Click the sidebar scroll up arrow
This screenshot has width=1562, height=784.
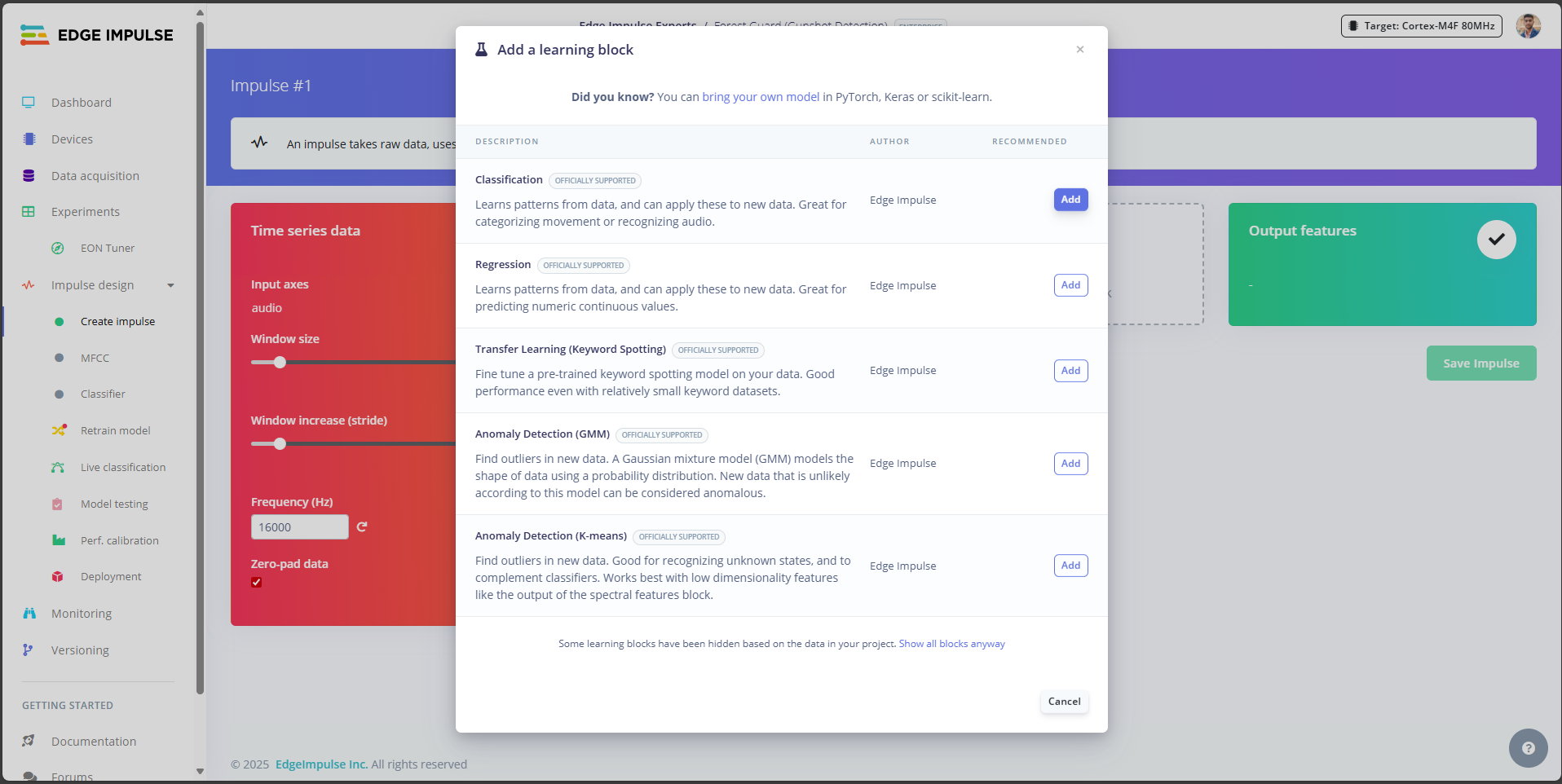(200, 13)
